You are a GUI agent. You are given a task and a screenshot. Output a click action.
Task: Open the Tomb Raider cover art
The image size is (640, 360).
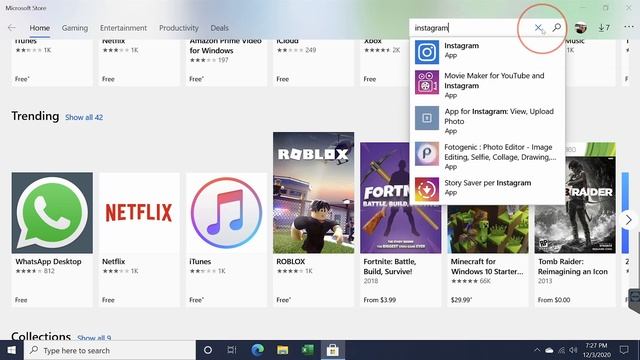point(575,198)
